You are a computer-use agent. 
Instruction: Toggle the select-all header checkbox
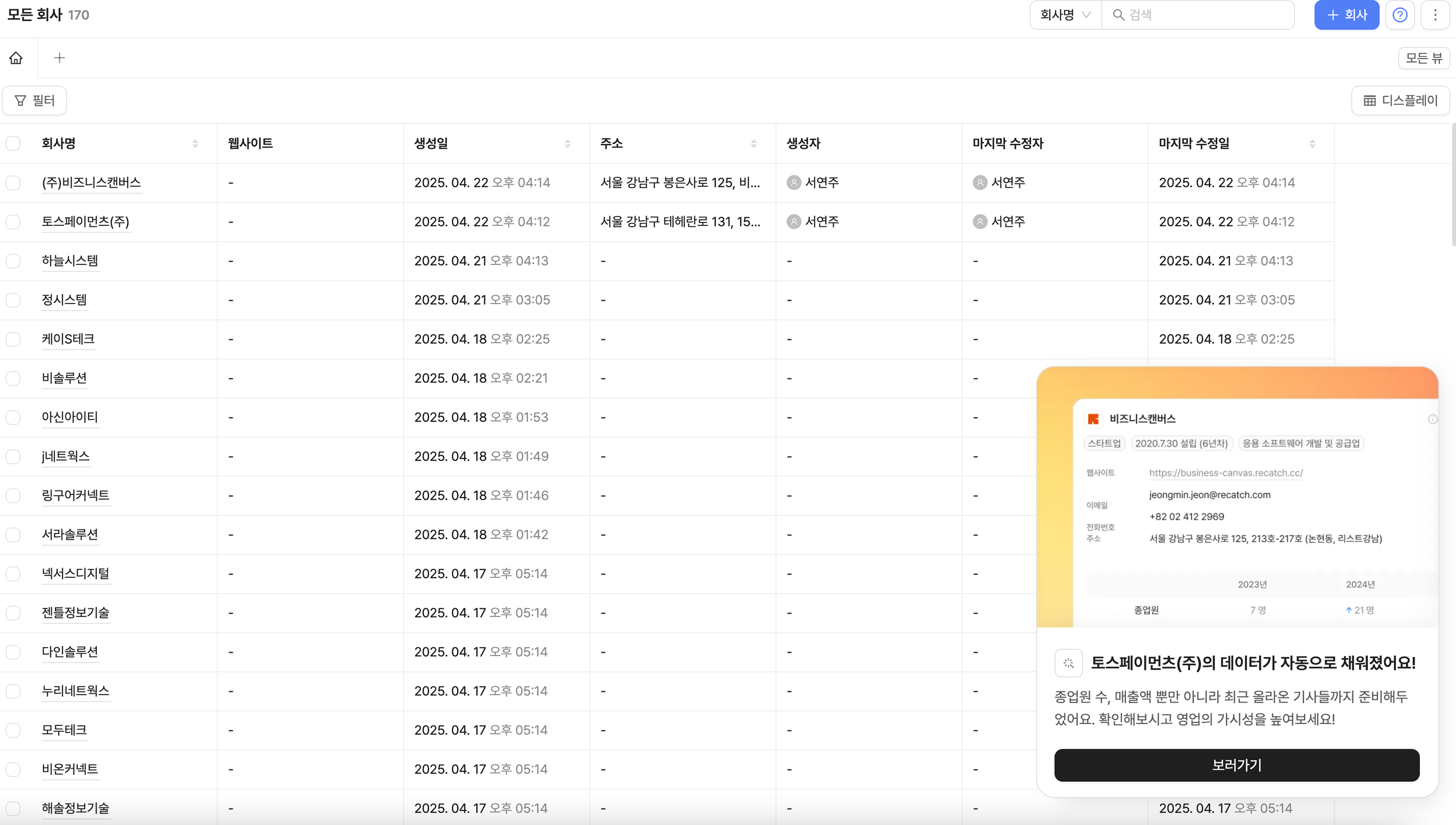pyautogui.click(x=13, y=143)
